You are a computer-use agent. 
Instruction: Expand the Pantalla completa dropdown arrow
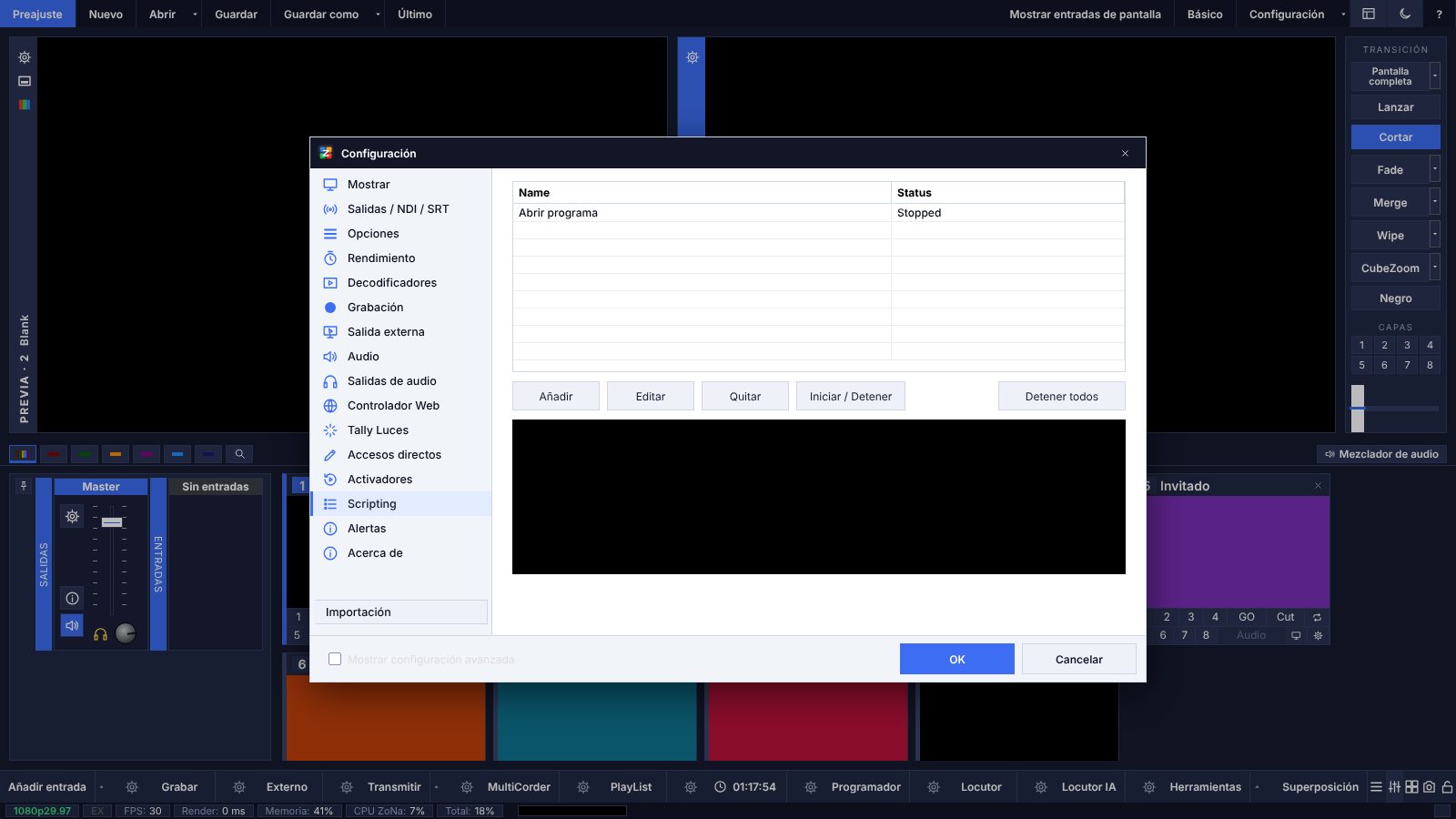(1435, 76)
